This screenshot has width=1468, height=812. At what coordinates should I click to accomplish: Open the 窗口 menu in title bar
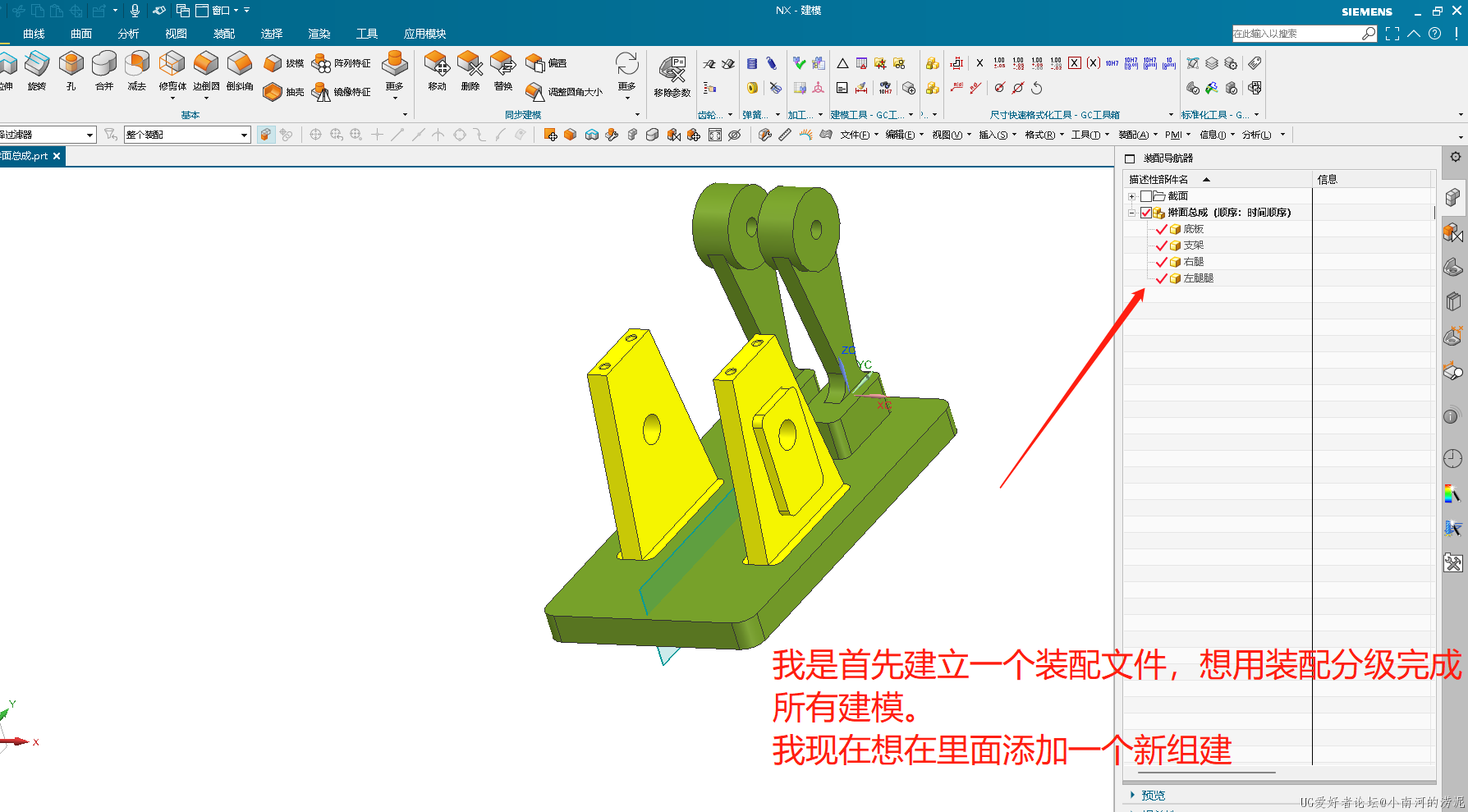point(217,11)
